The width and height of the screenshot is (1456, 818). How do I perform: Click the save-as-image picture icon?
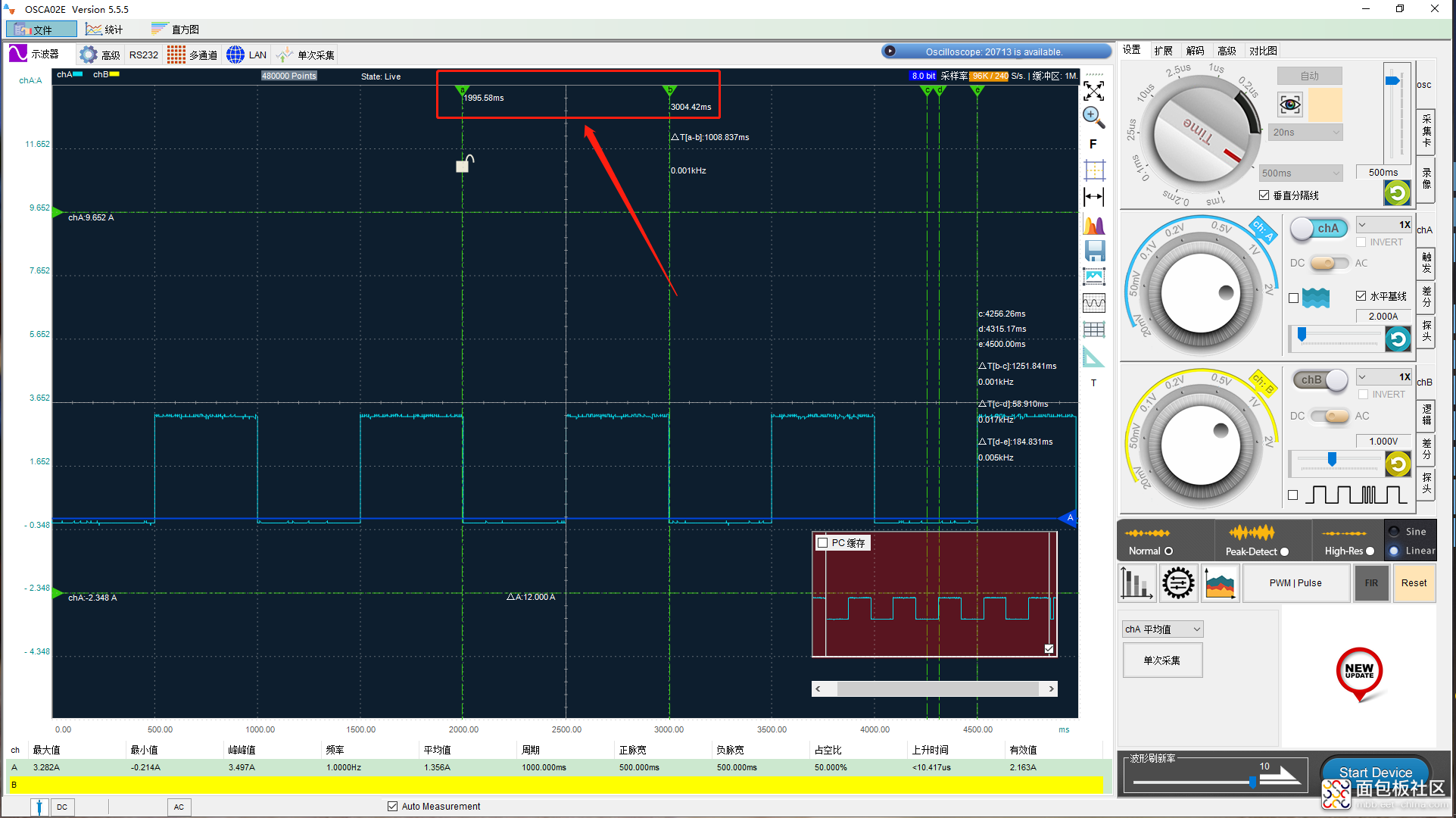pos(1095,276)
